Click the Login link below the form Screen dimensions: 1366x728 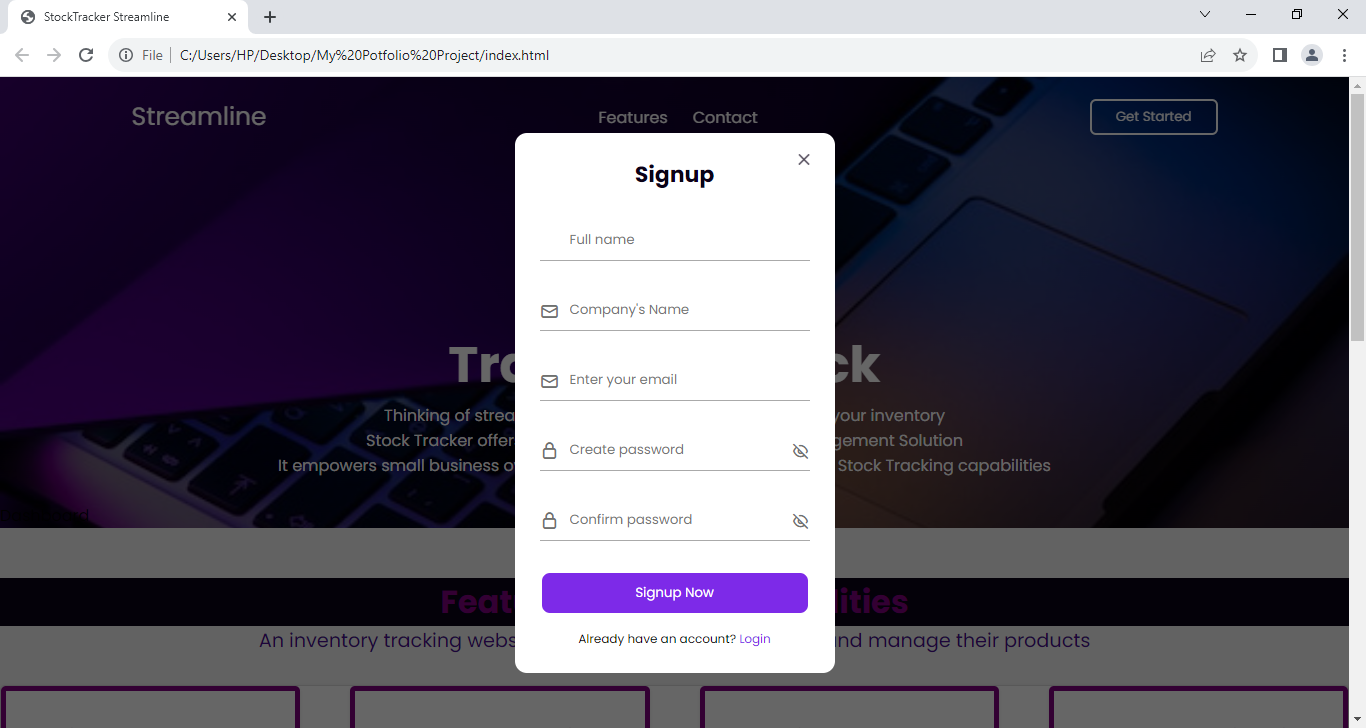tap(755, 639)
